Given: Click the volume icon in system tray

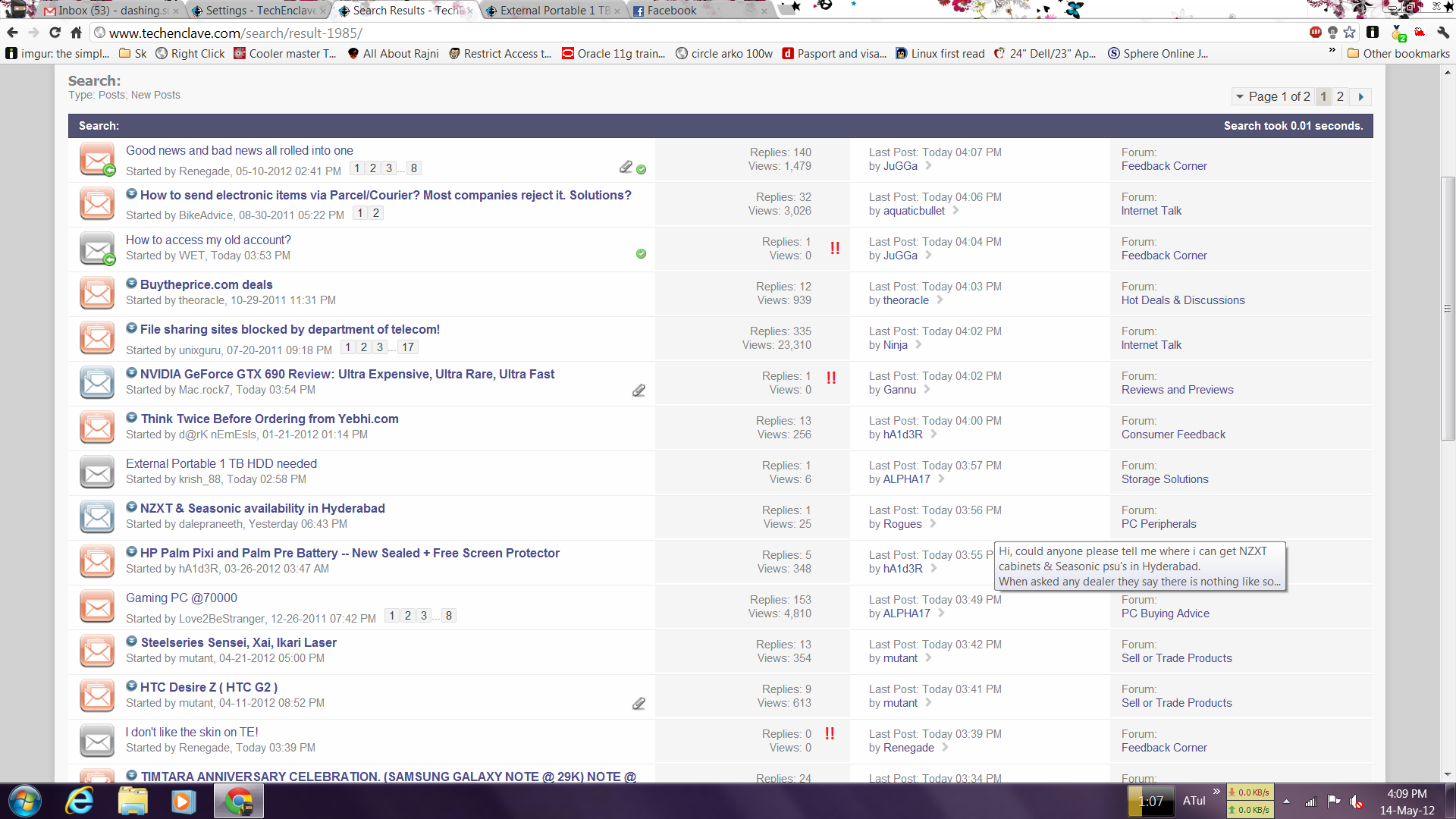Looking at the screenshot, I should pos(1357,802).
